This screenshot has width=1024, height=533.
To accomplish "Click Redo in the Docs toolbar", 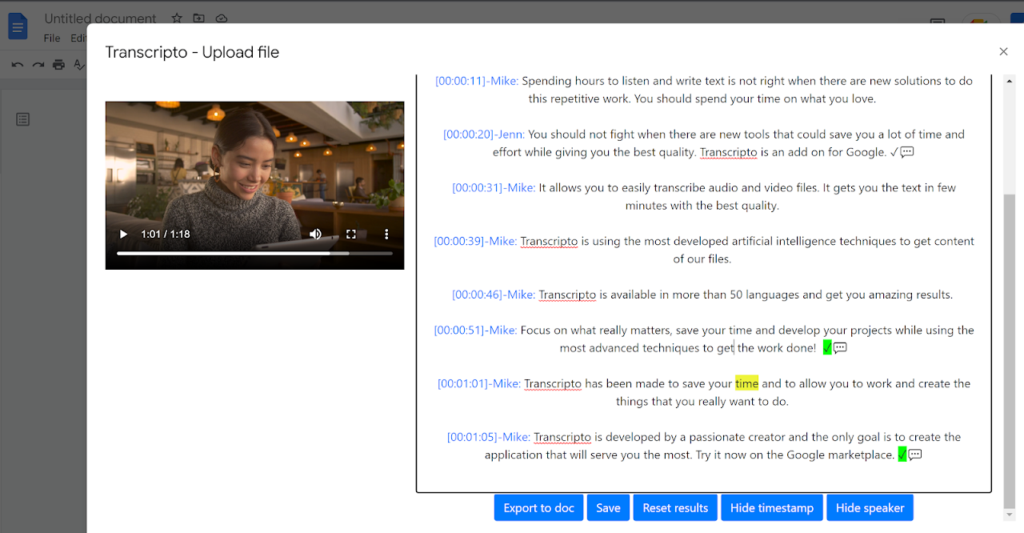I will pyautogui.click(x=39, y=65).
